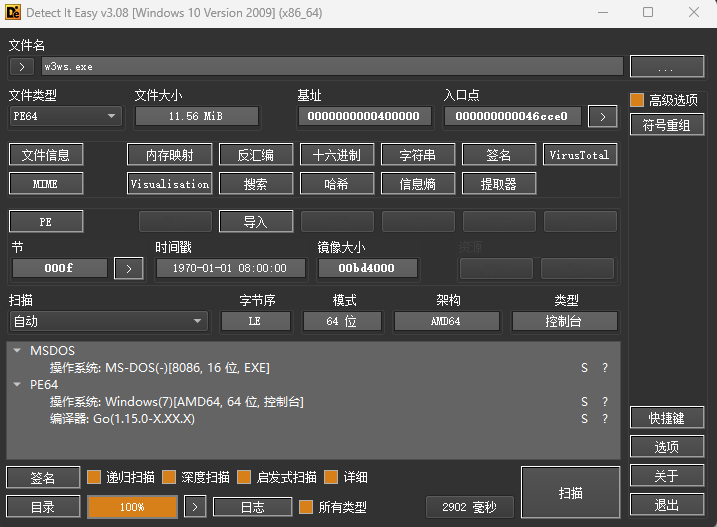This screenshot has height=527, width=717.
Task: Click the arrow button left of file name
Action: 22,67
